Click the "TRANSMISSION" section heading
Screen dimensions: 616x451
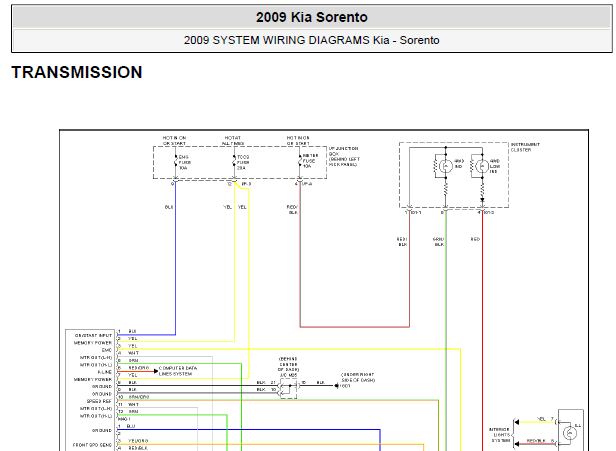[x=77, y=72]
